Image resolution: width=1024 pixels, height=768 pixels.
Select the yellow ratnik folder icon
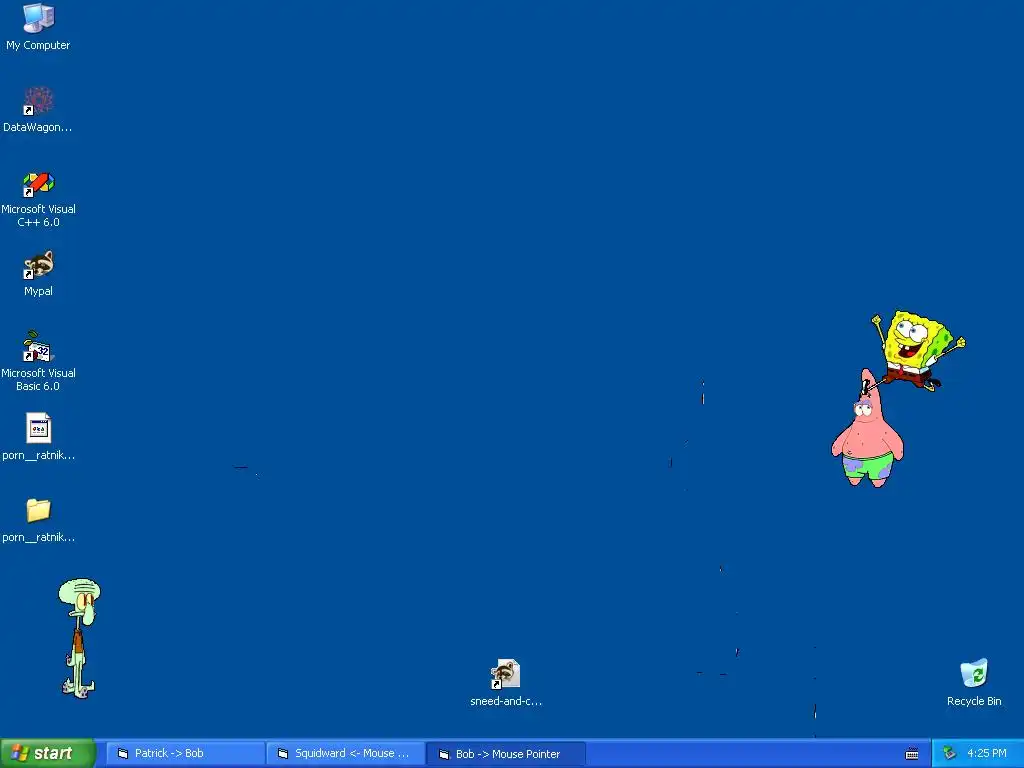(39, 511)
